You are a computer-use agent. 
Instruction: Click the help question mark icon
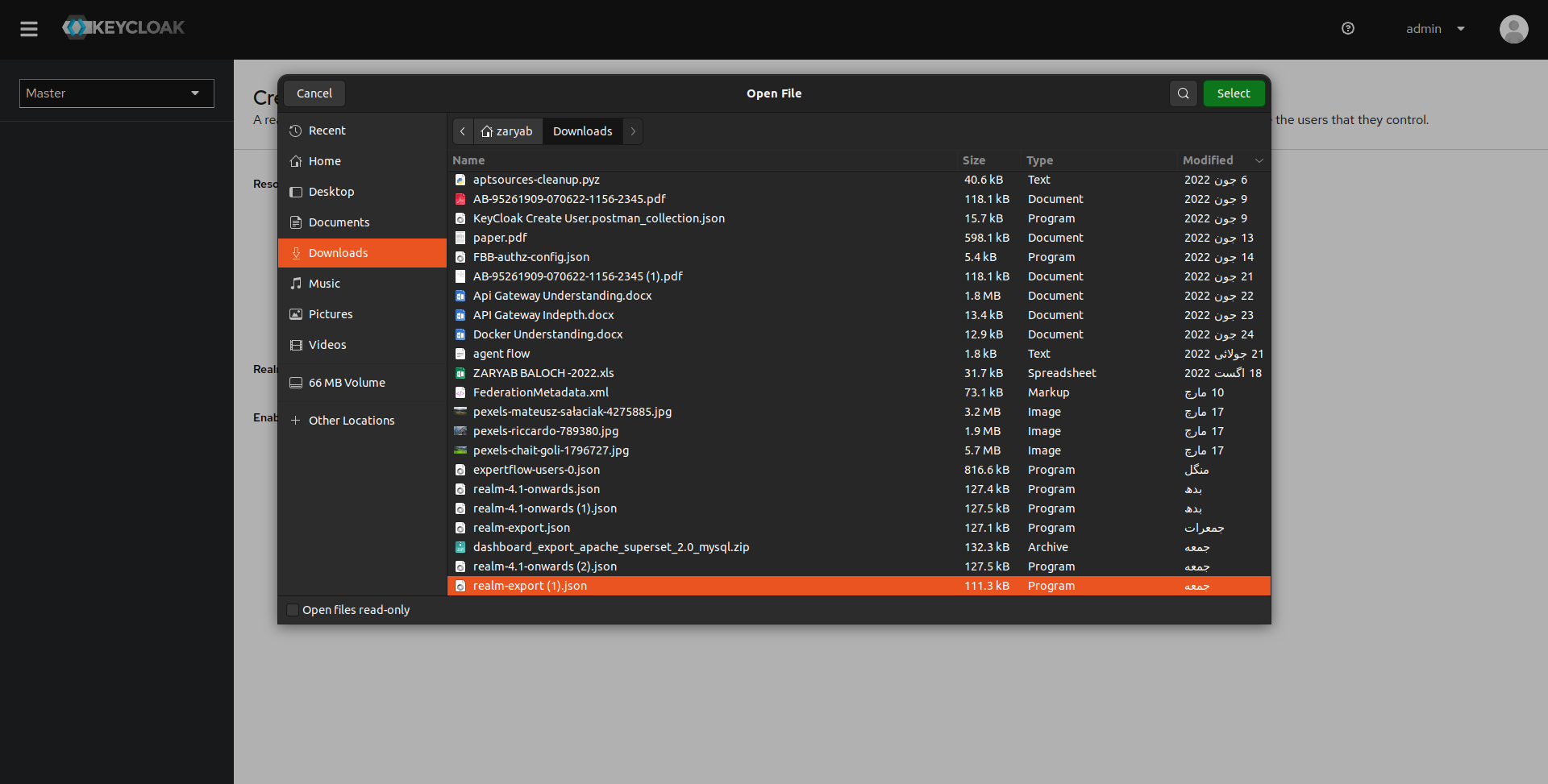(1347, 29)
